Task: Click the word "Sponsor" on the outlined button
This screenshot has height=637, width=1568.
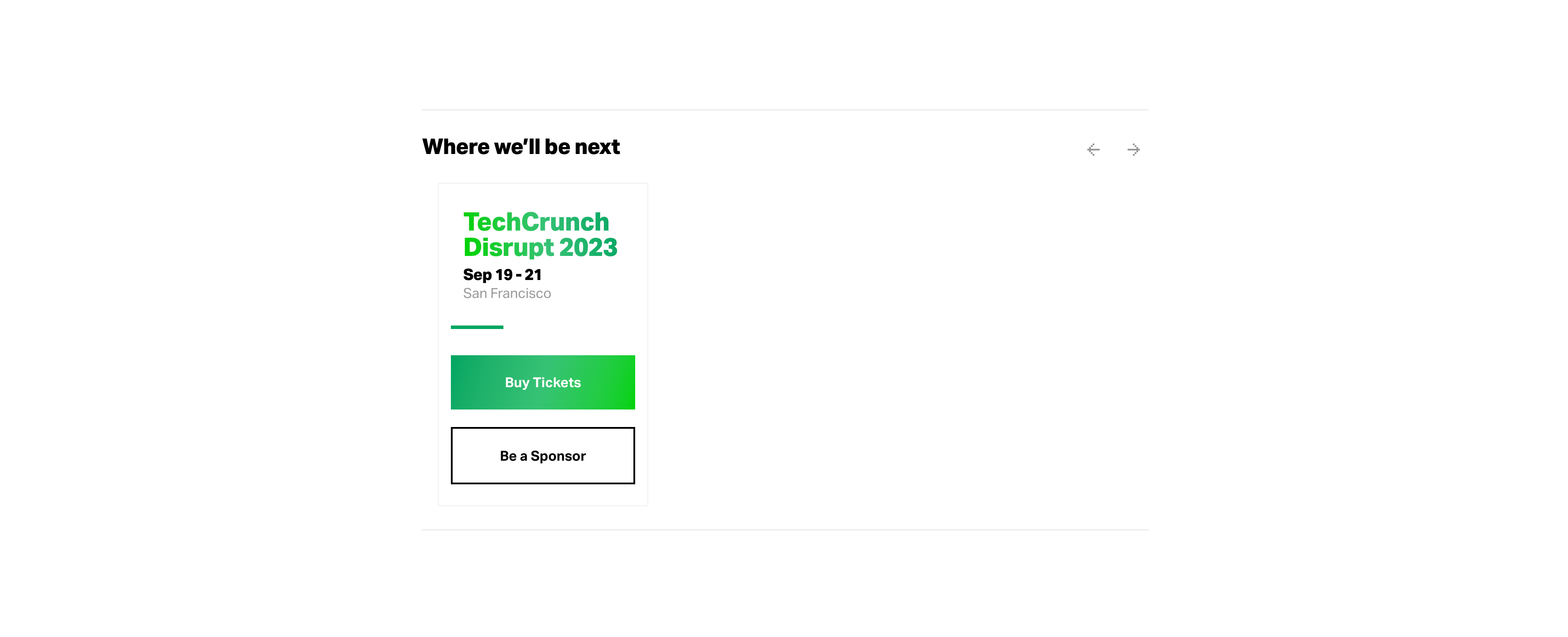Action: pyautogui.click(x=558, y=456)
